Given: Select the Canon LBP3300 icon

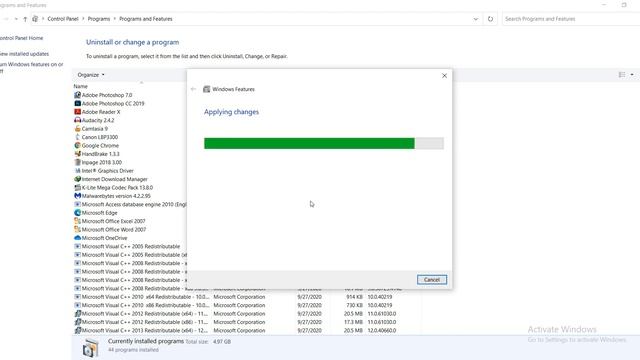Looking at the screenshot, I should coord(78,137).
